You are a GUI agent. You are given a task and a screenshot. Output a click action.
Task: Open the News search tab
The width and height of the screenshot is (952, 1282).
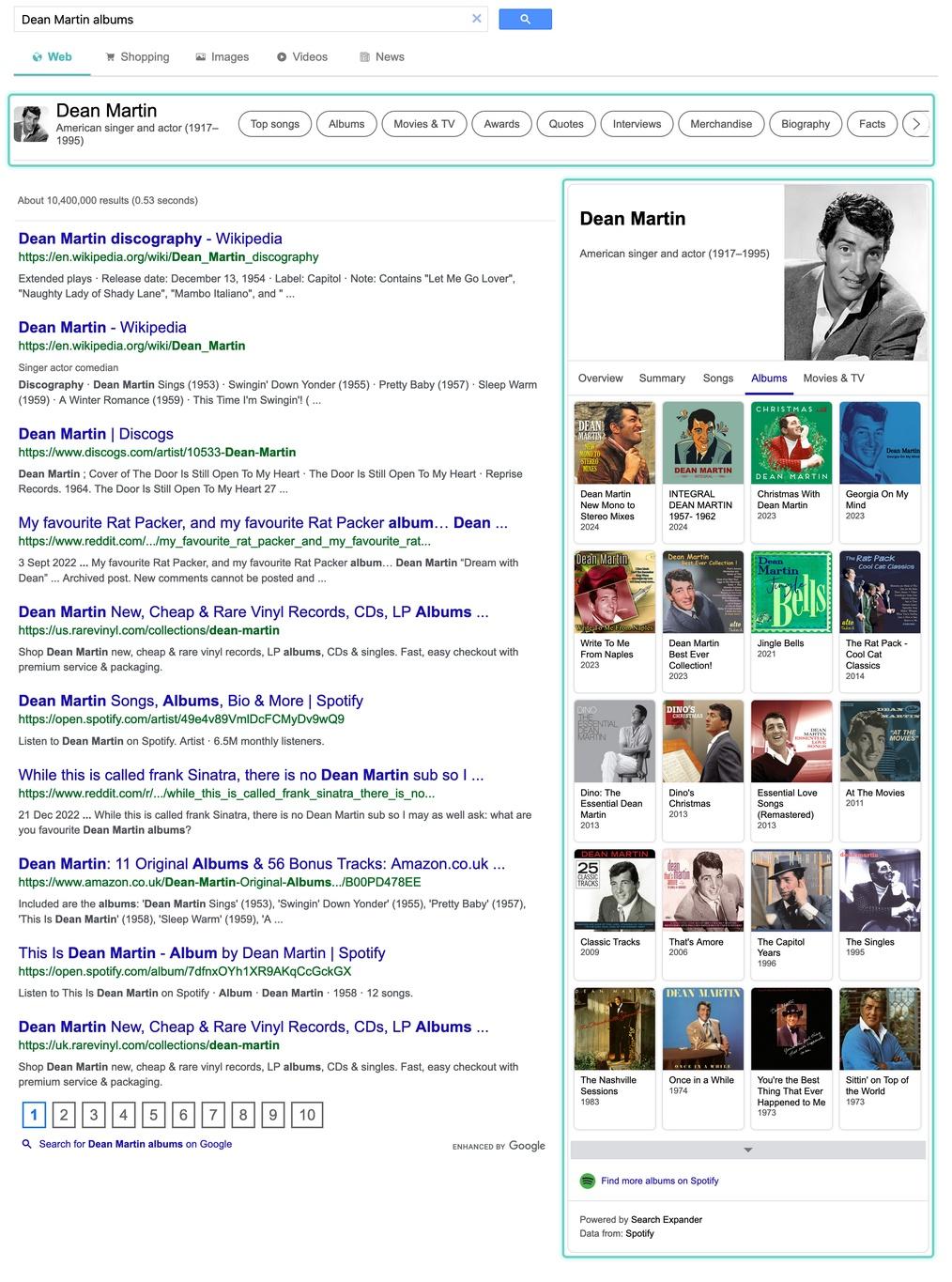tap(381, 56)
